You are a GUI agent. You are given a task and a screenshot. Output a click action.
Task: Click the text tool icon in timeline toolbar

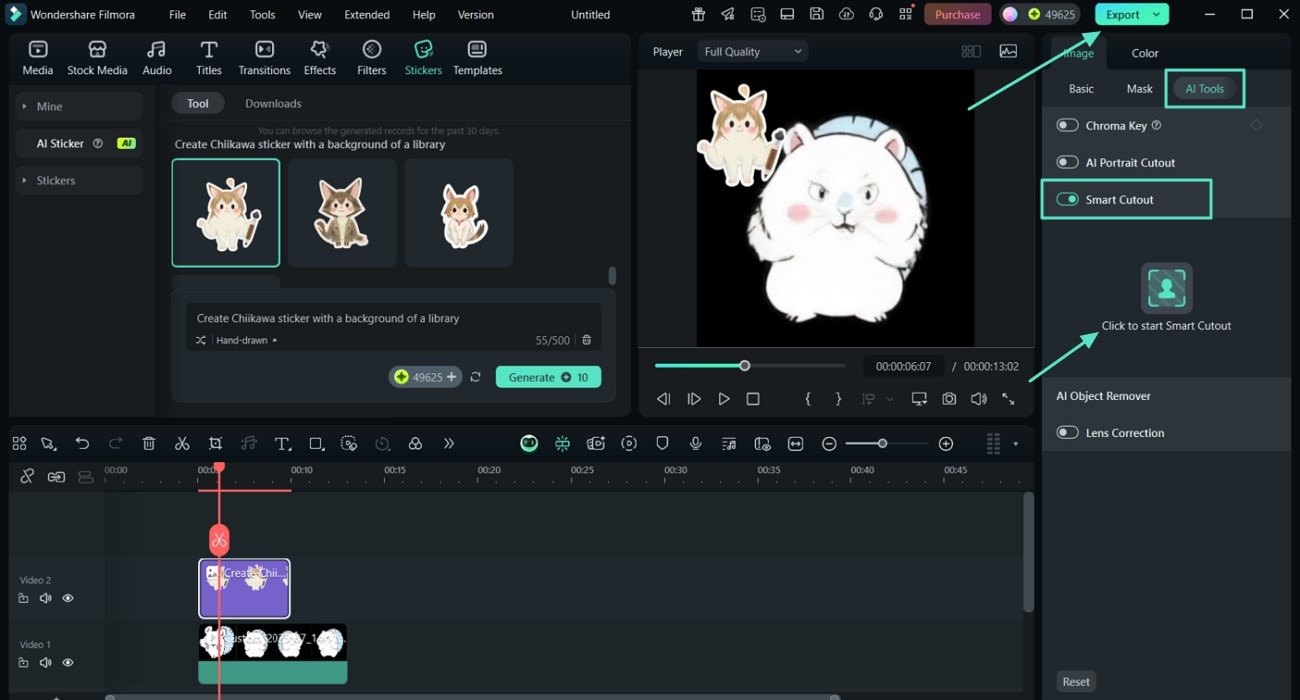coord(283,444)
